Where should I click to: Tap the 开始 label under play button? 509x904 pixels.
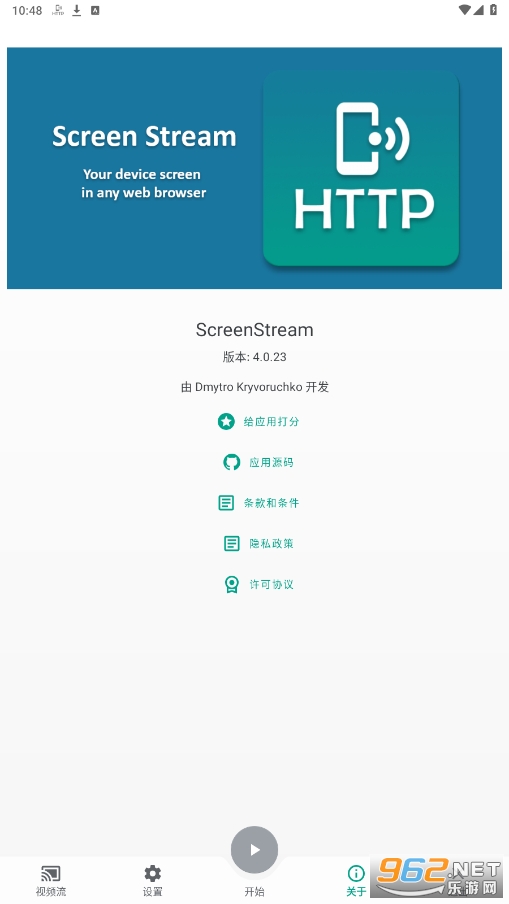point(254,891)
